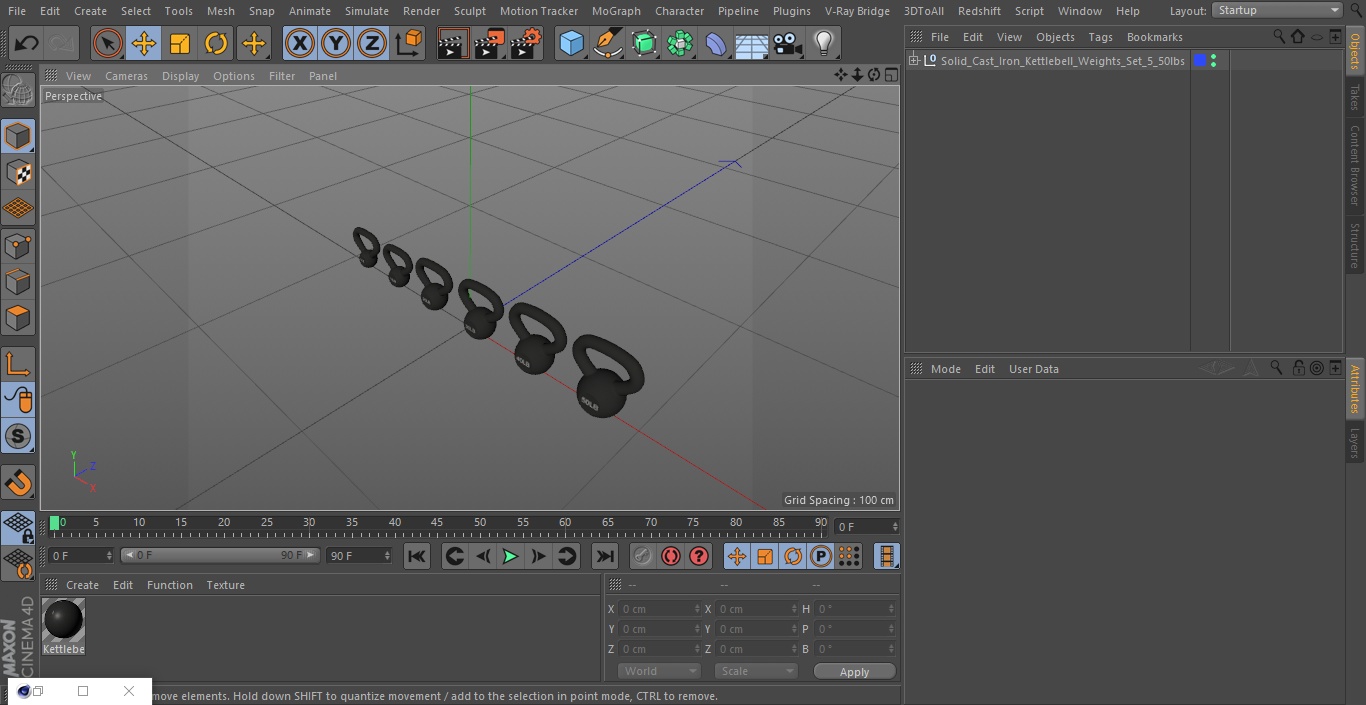1366x705 pixels.
Task: Open the Layout dropdown showing Startup
Action: [x=1277, y=10]
